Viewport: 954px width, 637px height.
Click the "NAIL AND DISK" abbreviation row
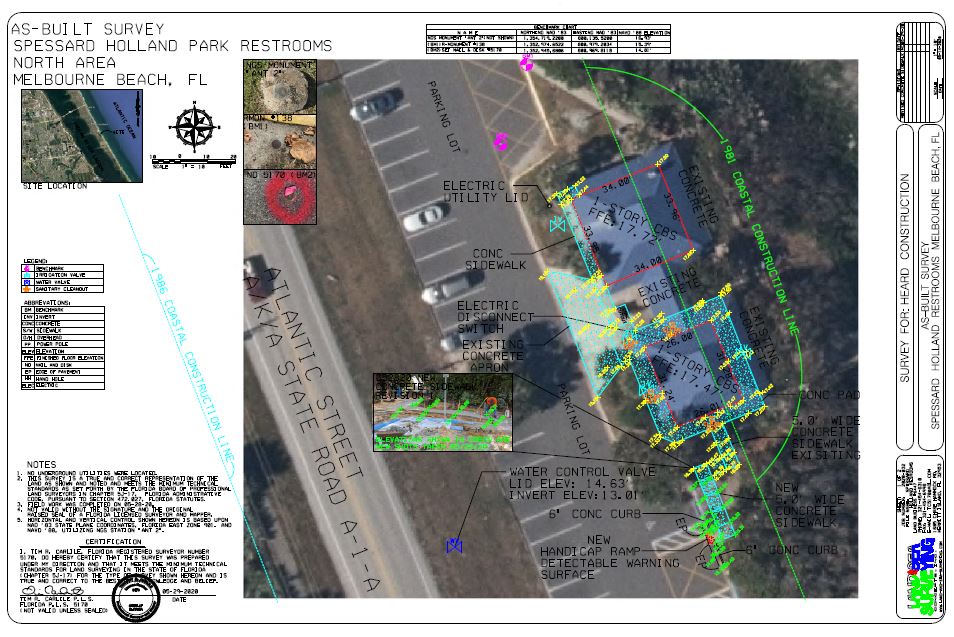pos(63,365)
